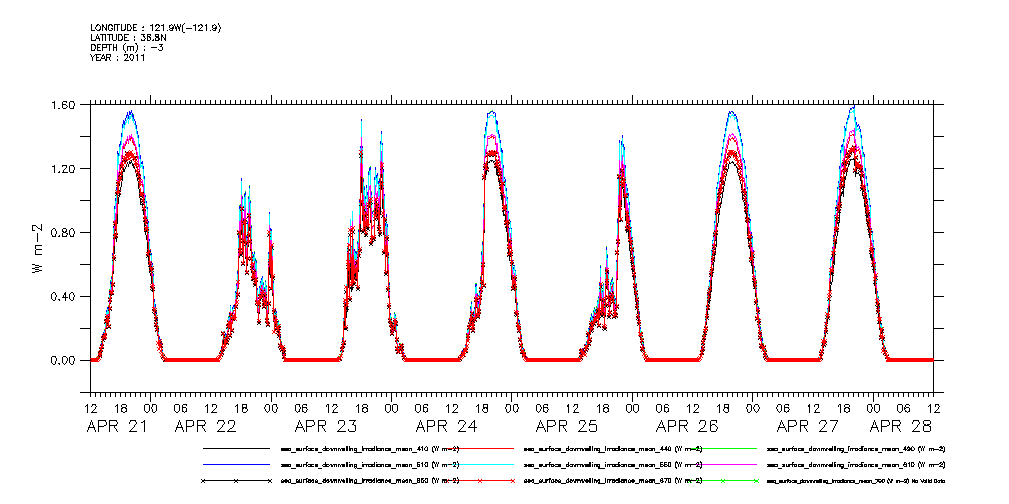
Task: Click the irradiance_mean_670 legend label
Action: [x=613, y=481]
